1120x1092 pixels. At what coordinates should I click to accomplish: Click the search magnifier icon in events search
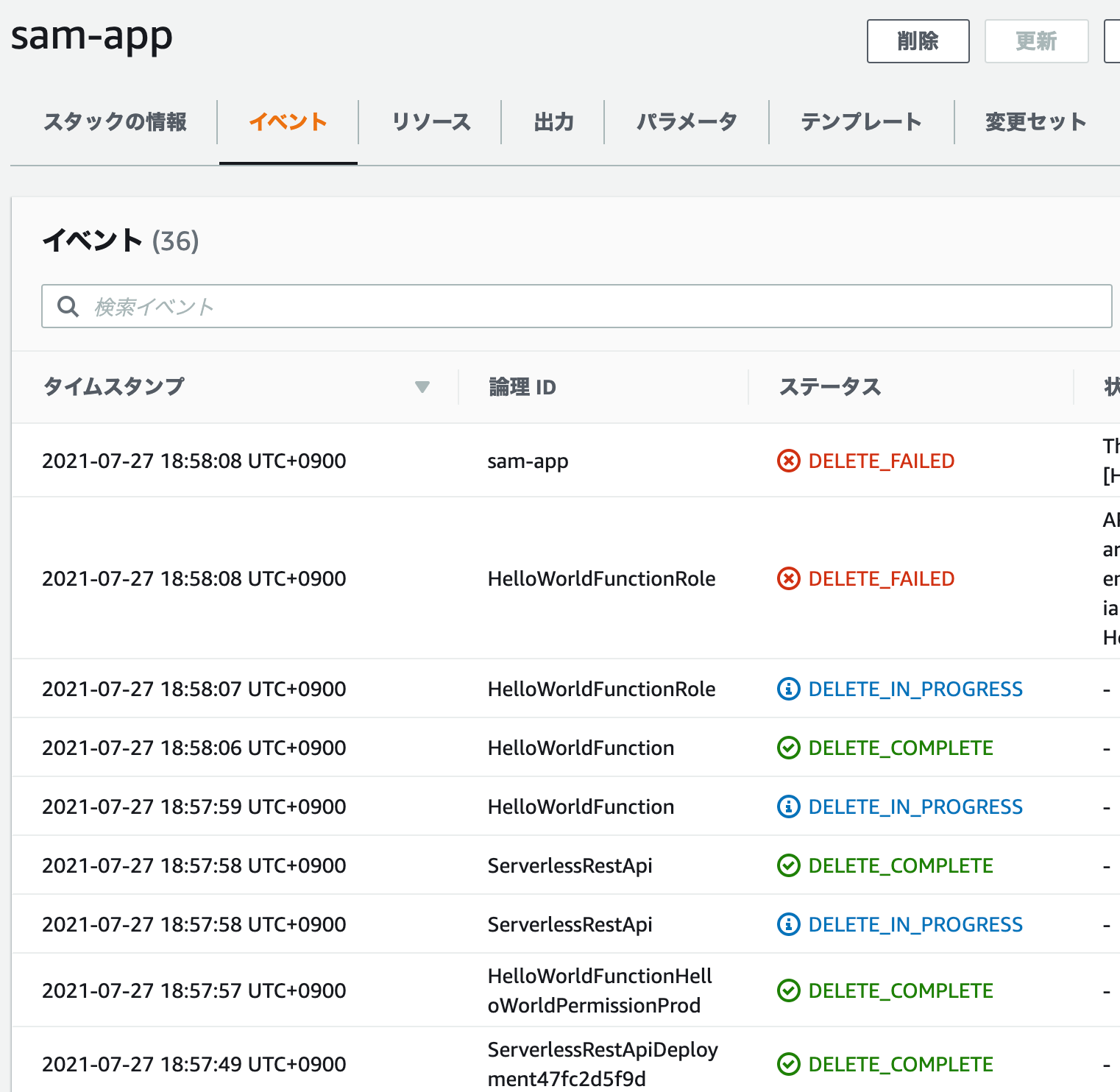coord(68,306)
